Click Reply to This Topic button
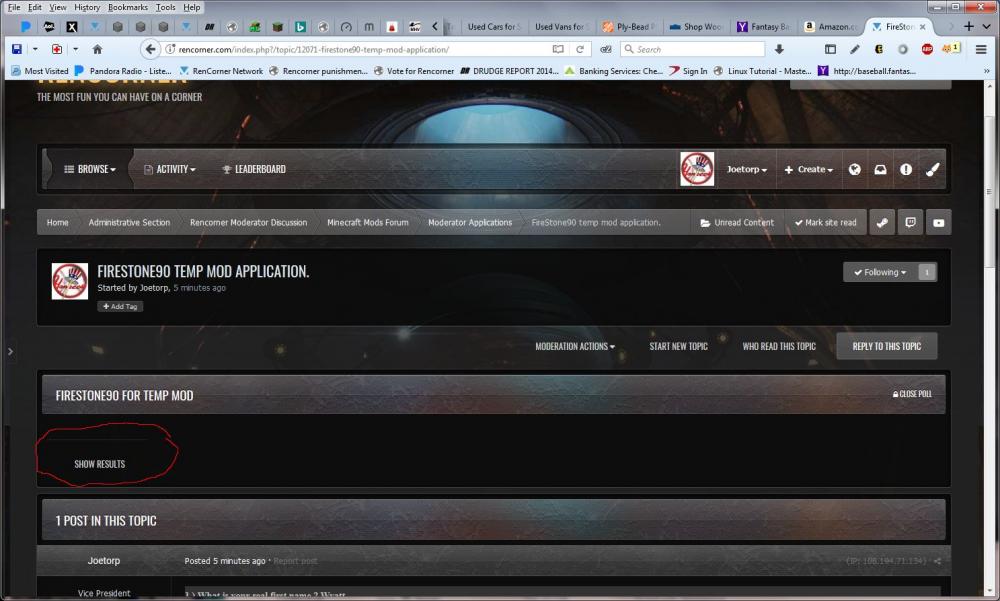1000x601 pixels. [886, 347]
